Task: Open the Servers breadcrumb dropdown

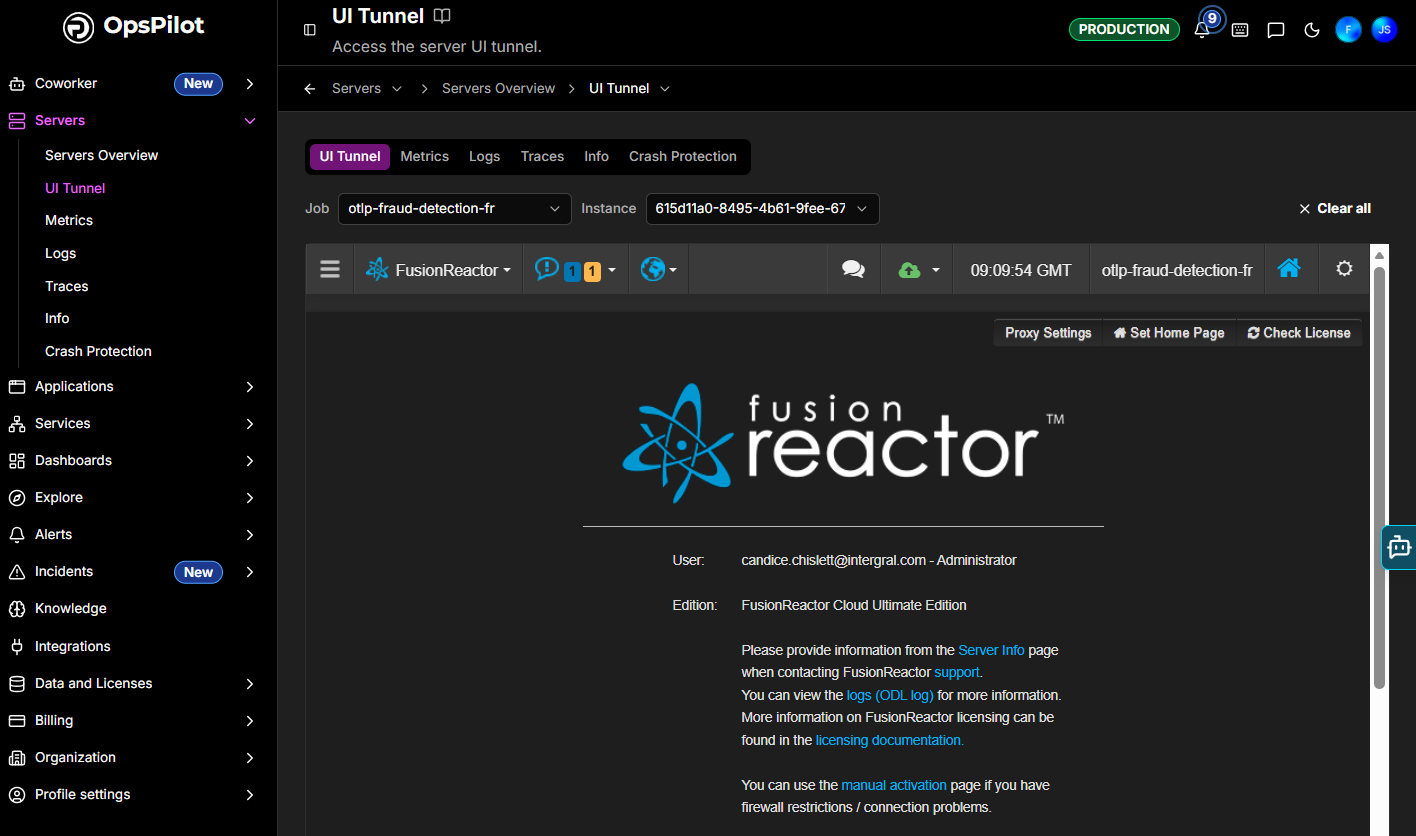Action: coord(397,89)
